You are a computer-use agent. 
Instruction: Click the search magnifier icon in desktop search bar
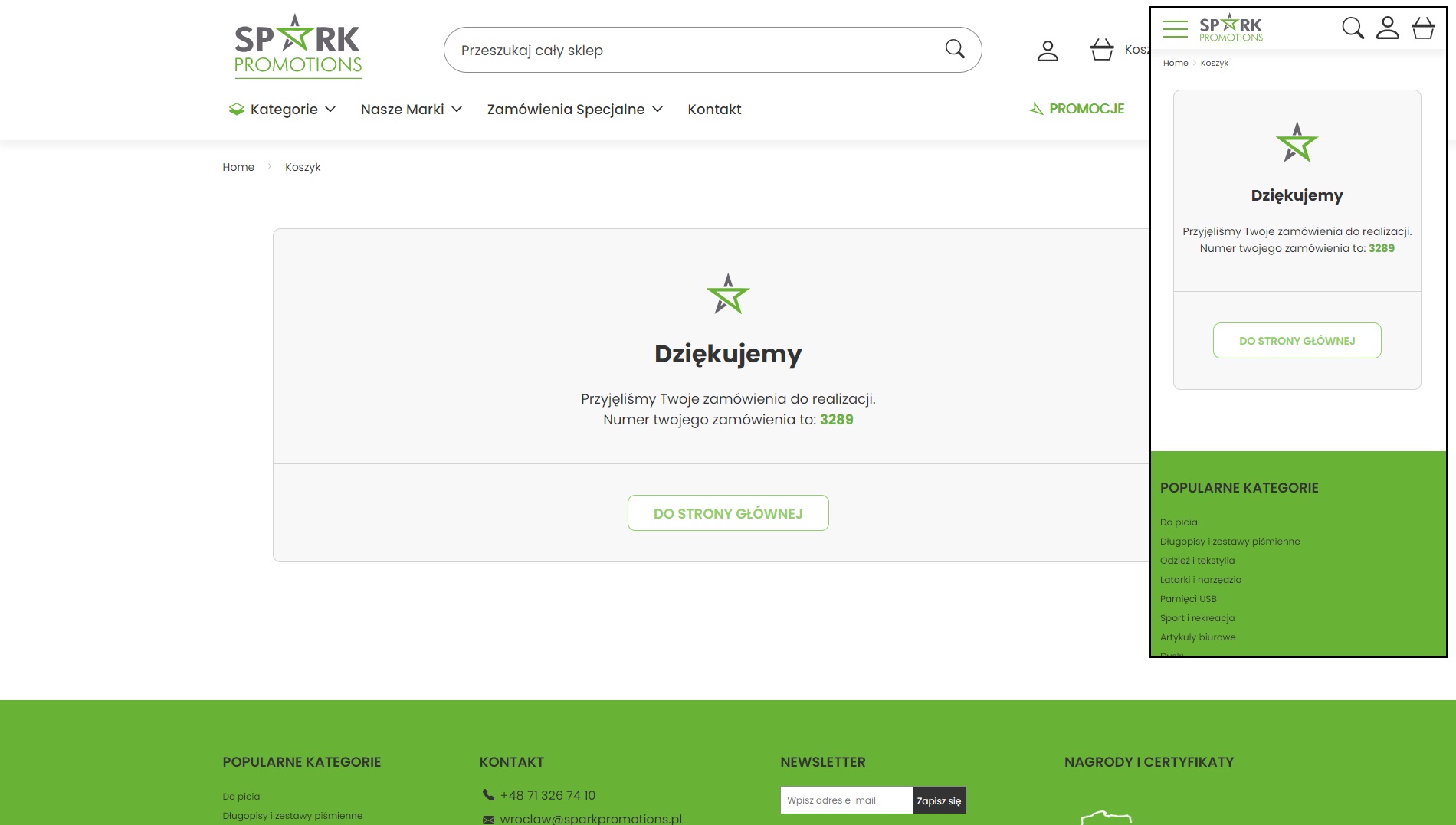(955, 49)
